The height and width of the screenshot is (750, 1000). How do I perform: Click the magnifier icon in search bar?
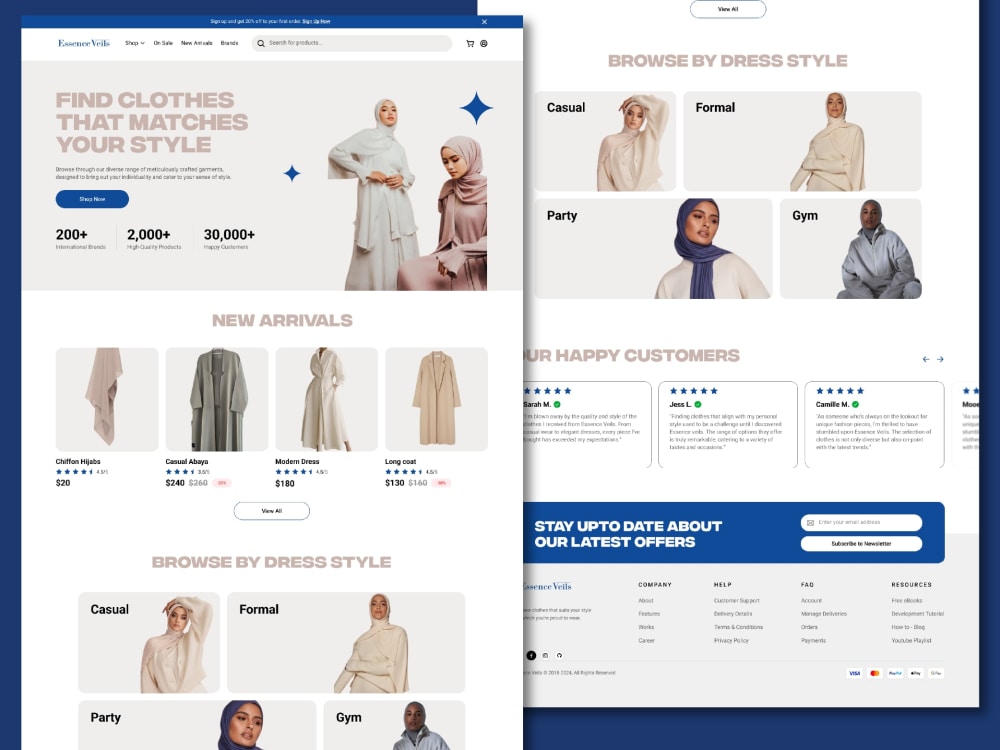pyautogui.click(x=261, y=43)
